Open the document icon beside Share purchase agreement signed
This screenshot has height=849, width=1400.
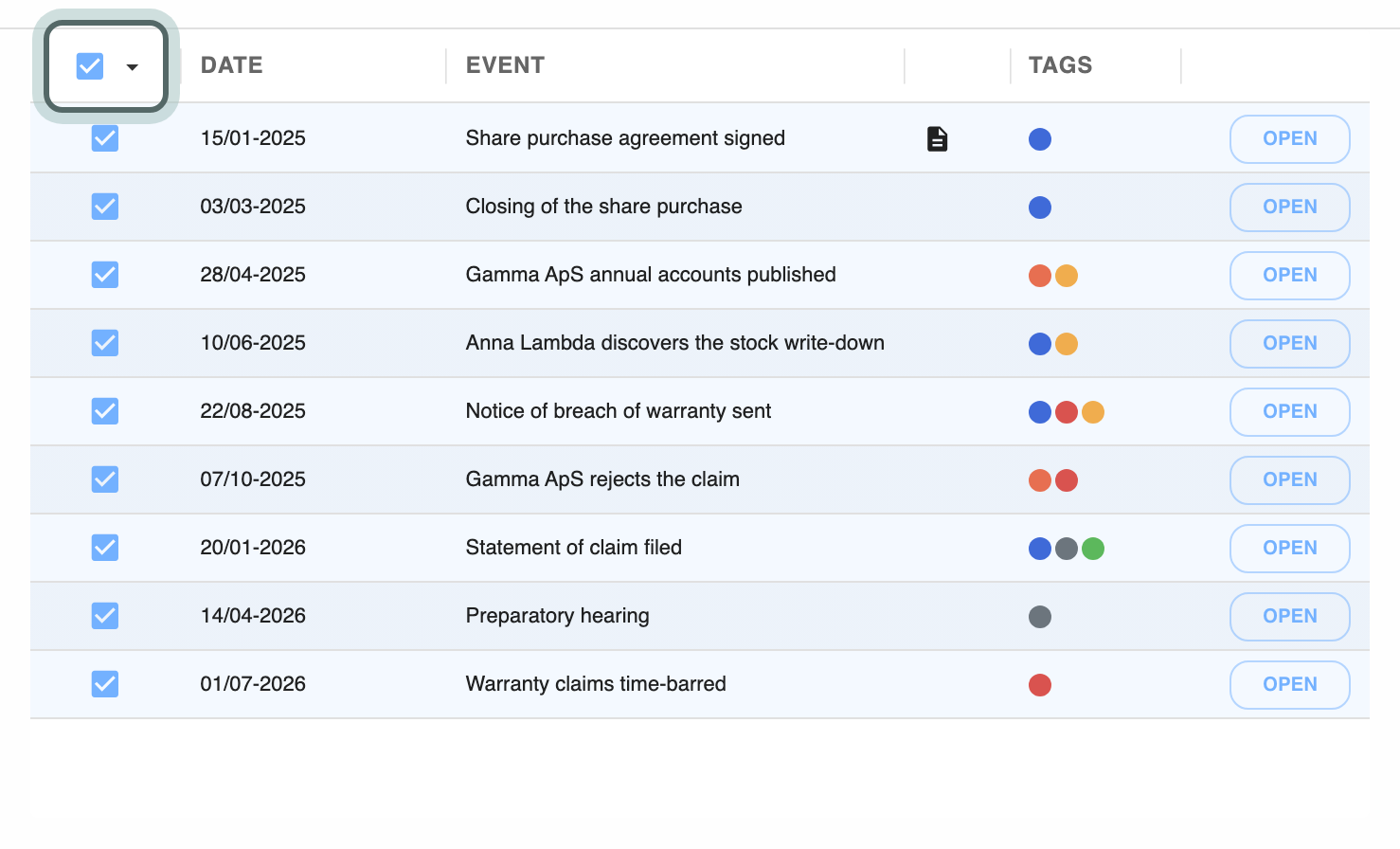[x=937, y=138]
